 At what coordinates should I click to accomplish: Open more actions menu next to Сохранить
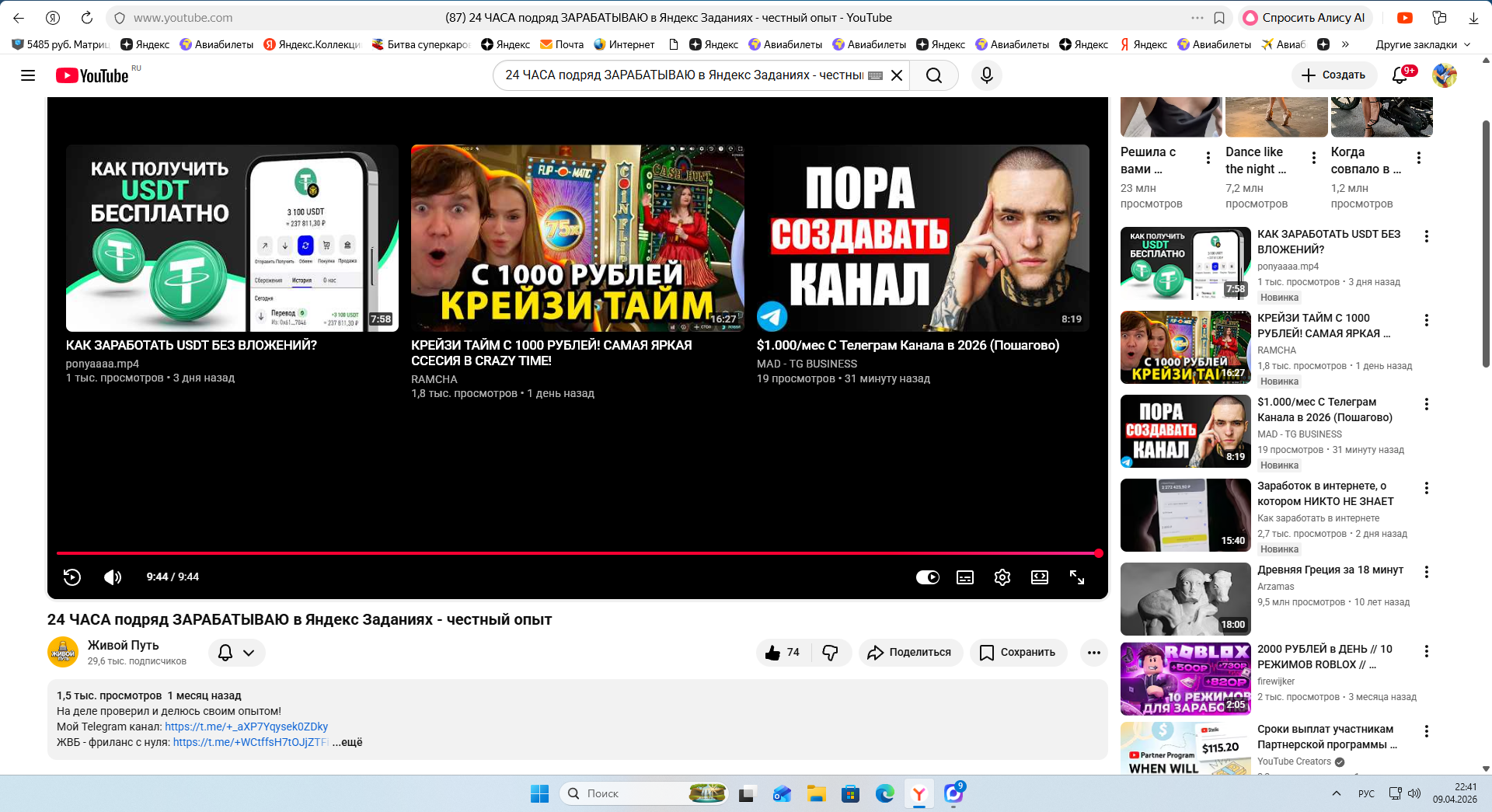point(1093,653)
